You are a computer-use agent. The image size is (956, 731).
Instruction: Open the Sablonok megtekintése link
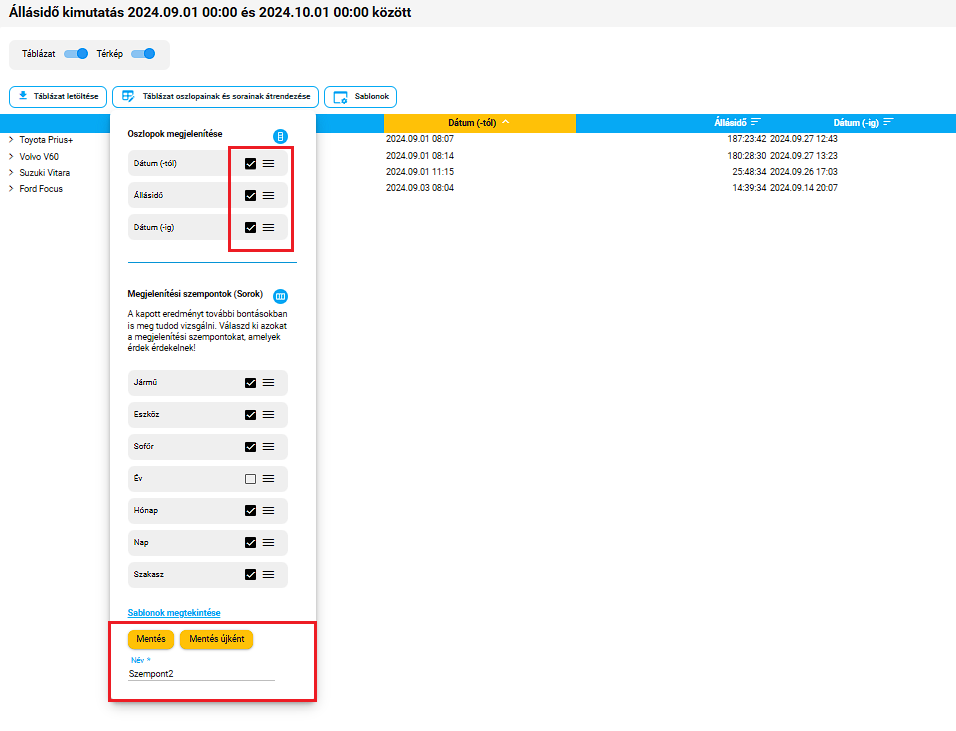[x=174, y=612]
